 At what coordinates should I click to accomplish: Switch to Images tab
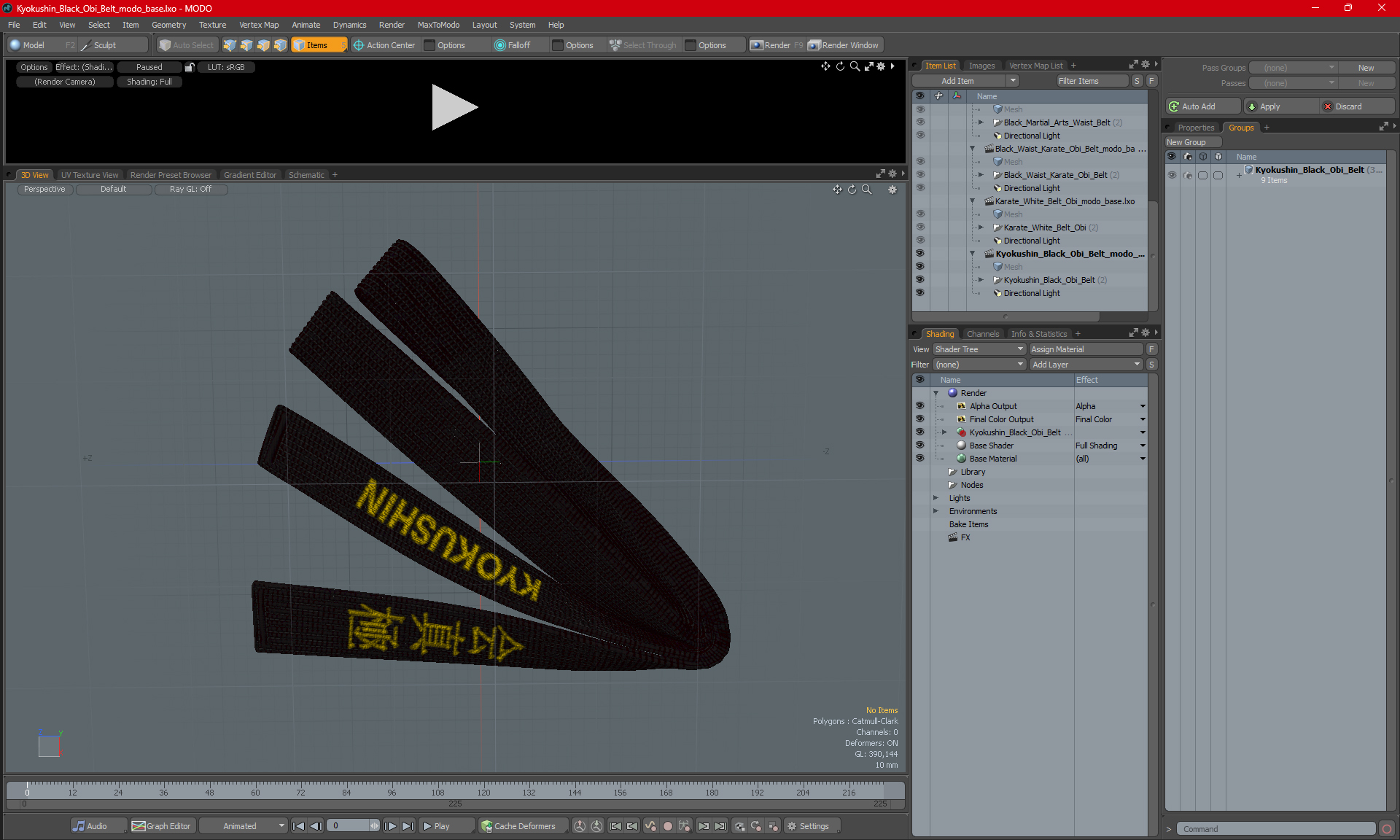(981, 66)
